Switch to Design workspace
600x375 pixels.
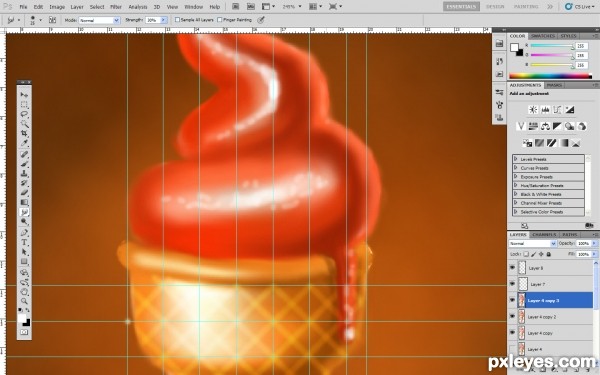pyautogui.click(x=495, y=7)
